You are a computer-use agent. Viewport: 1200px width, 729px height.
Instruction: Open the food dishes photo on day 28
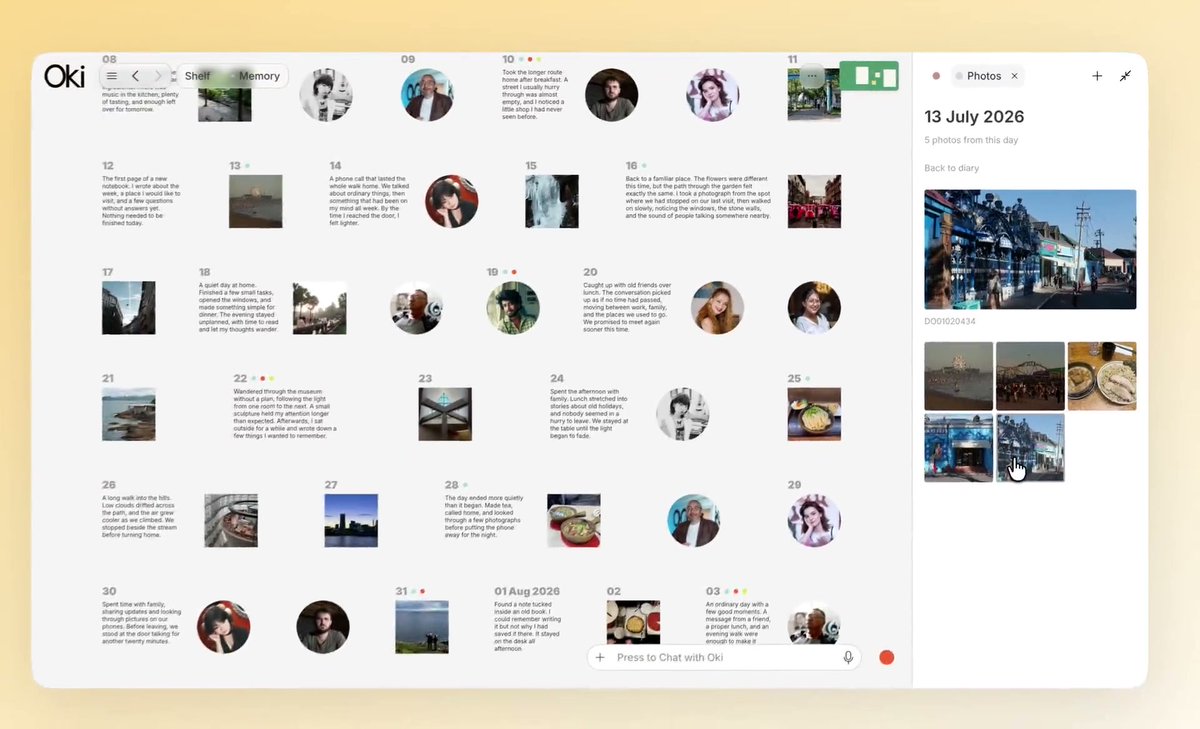574,520
